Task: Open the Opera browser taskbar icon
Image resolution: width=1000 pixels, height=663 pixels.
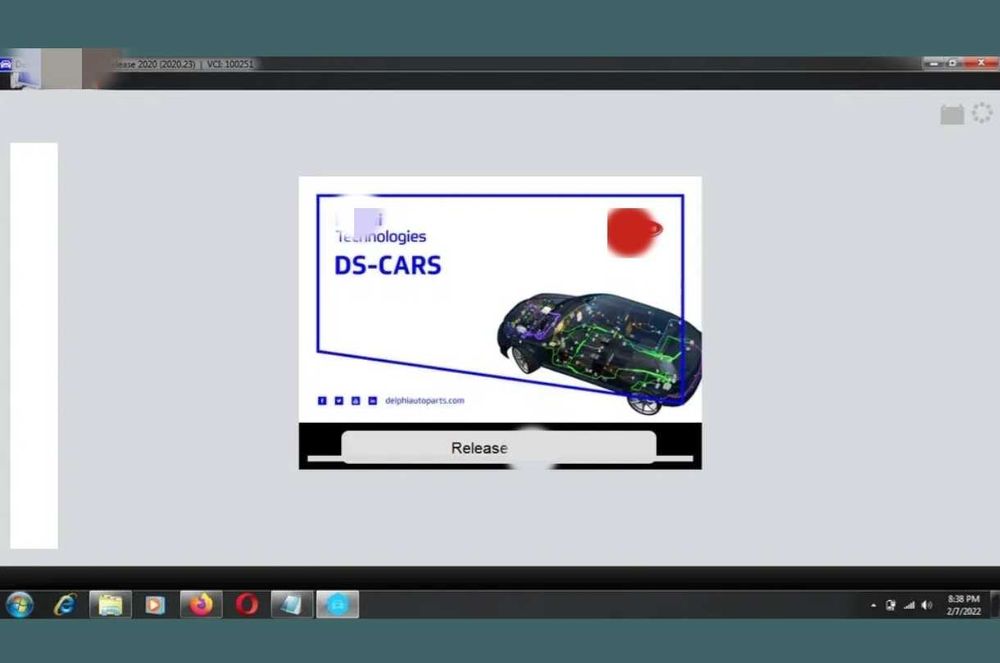Action: point(246,604)
